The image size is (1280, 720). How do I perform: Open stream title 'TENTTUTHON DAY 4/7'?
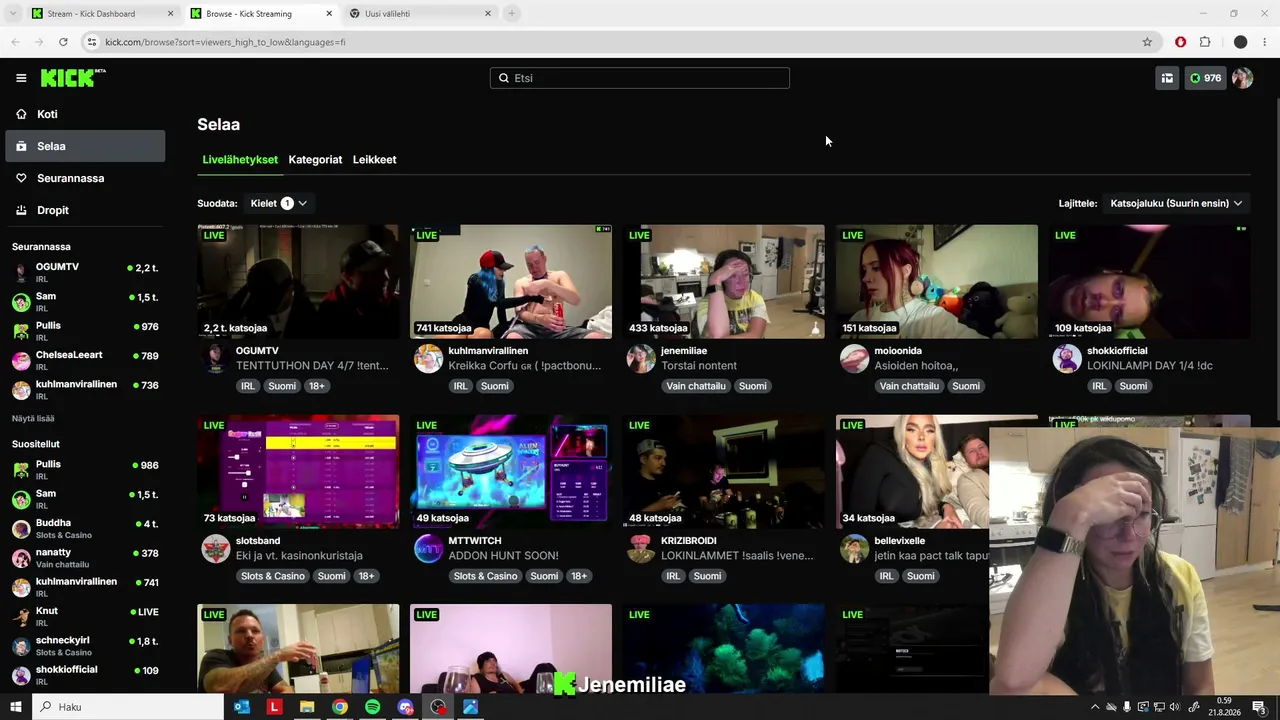(x=312, y=366)
